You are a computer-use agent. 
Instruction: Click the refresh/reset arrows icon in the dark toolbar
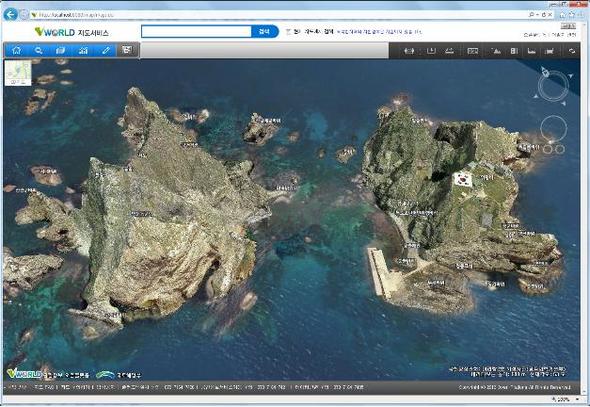tap(572, 51)
